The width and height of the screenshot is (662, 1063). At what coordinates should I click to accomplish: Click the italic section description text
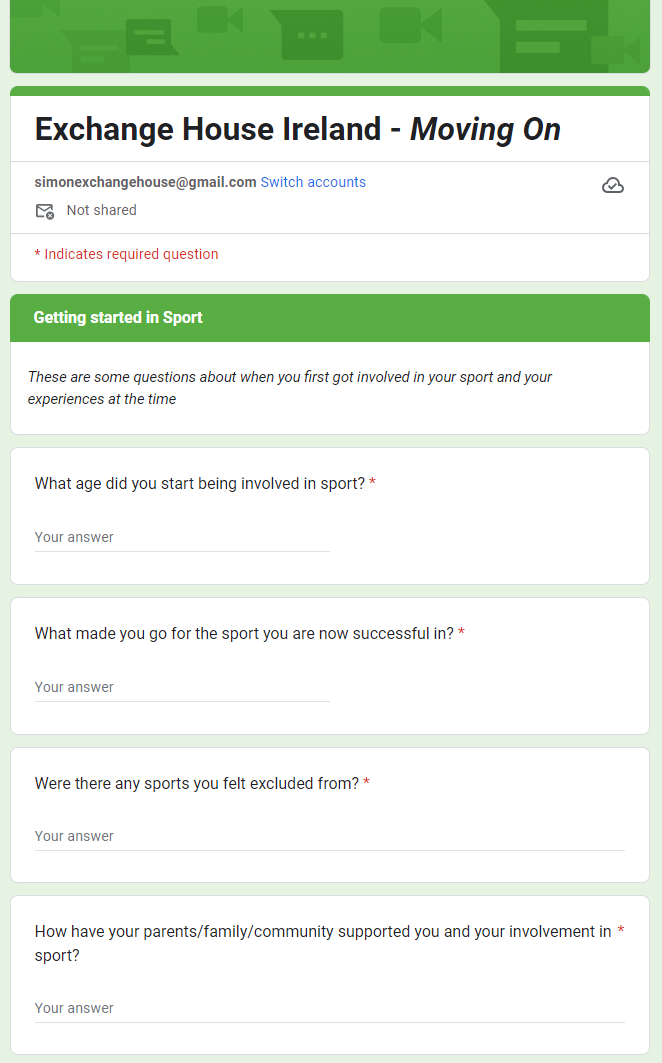click(290, 388)
